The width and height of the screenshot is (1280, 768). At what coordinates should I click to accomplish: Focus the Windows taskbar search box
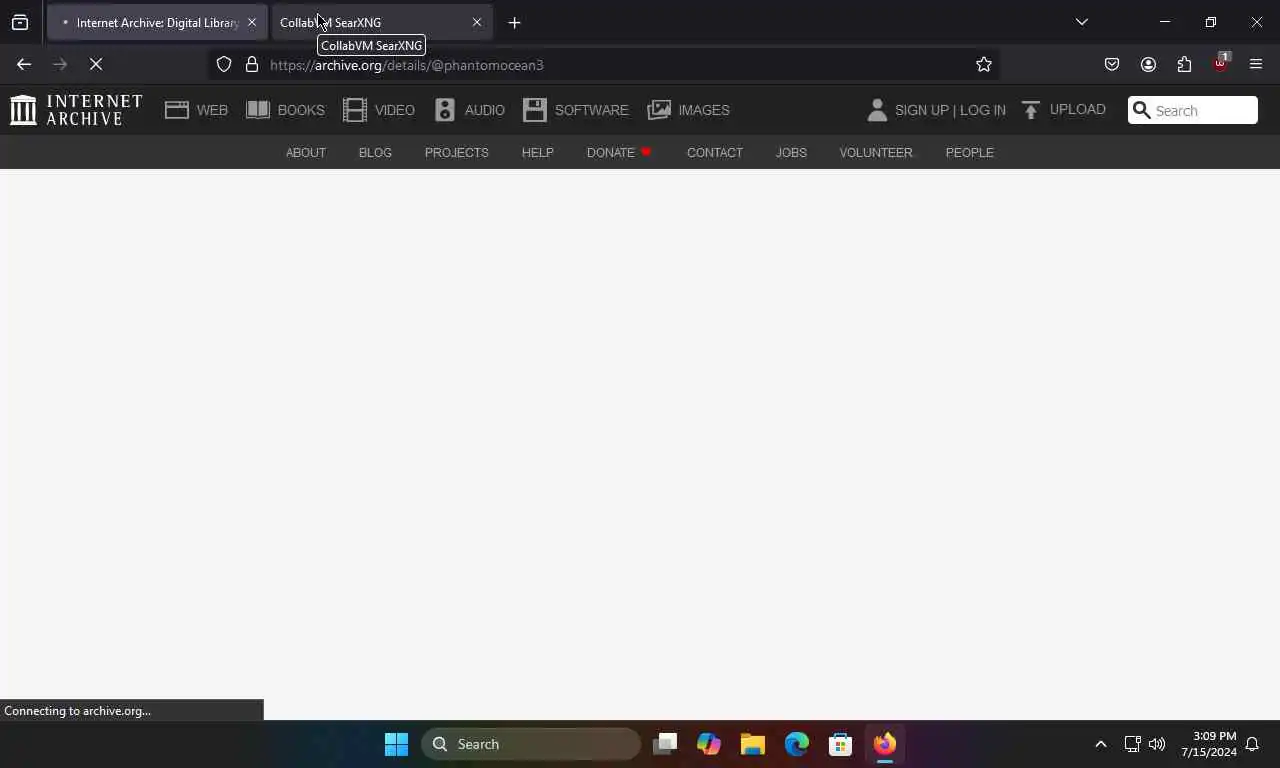click(x=531, y=744)
